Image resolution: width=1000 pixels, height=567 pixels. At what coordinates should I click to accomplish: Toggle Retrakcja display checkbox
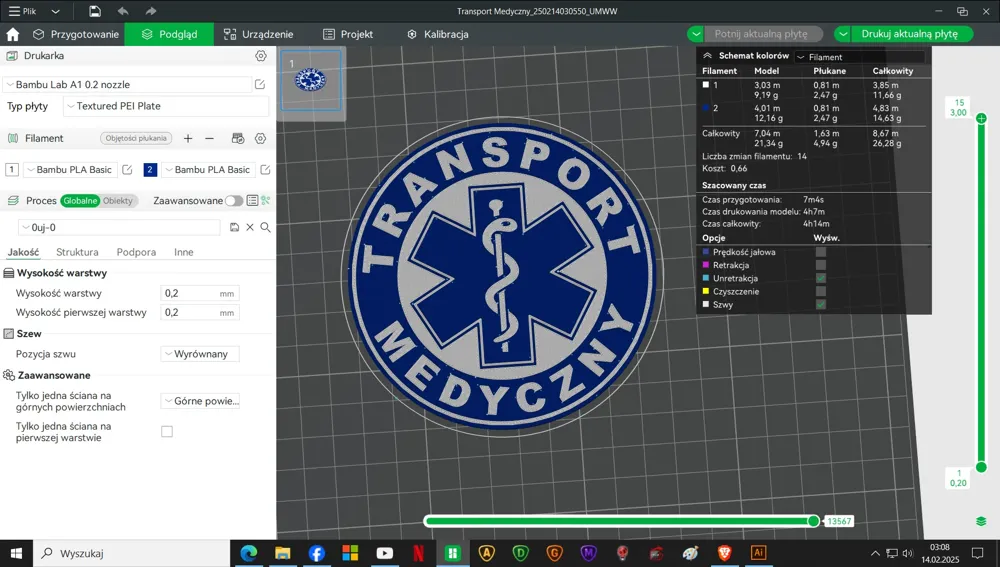click(821, 265)
